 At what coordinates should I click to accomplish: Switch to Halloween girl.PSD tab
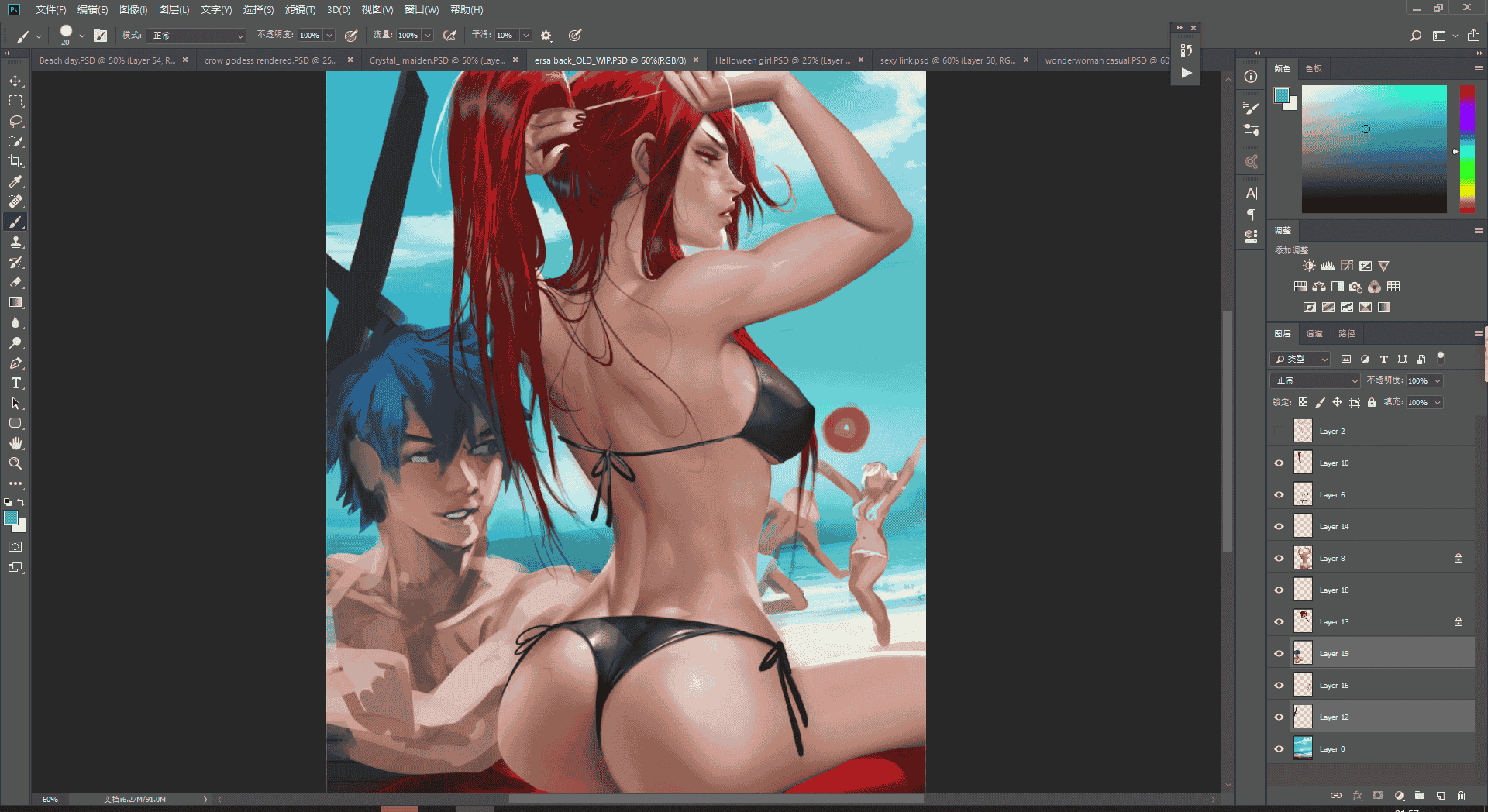(782, 60)
